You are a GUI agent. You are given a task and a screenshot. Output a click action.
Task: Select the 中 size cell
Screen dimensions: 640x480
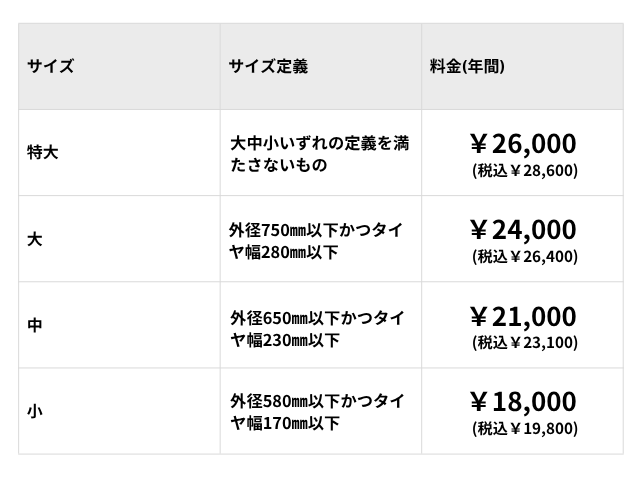pyautogui.click(x=35, y=326)
